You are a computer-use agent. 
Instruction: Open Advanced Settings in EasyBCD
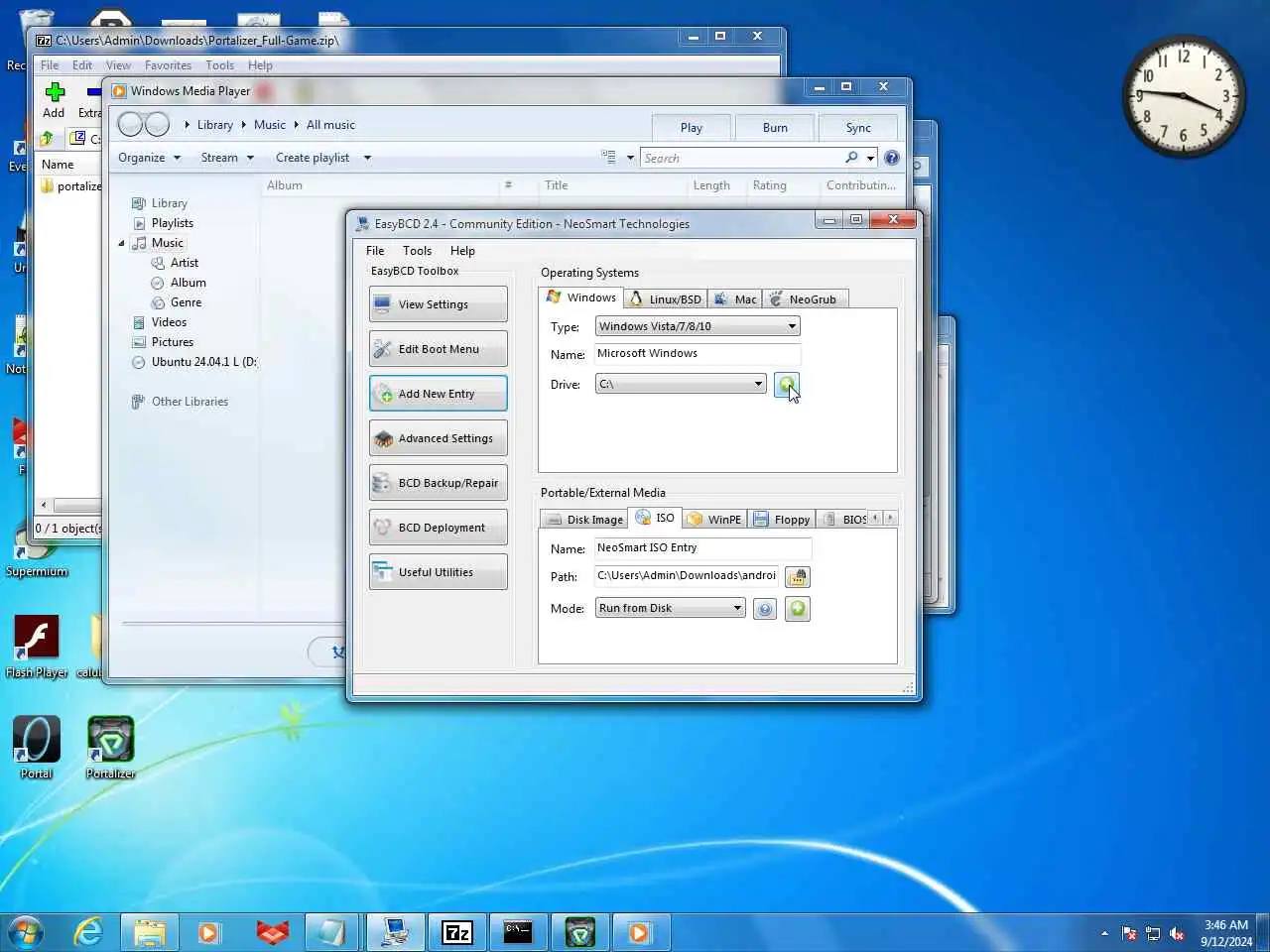[x=438, y=438]
